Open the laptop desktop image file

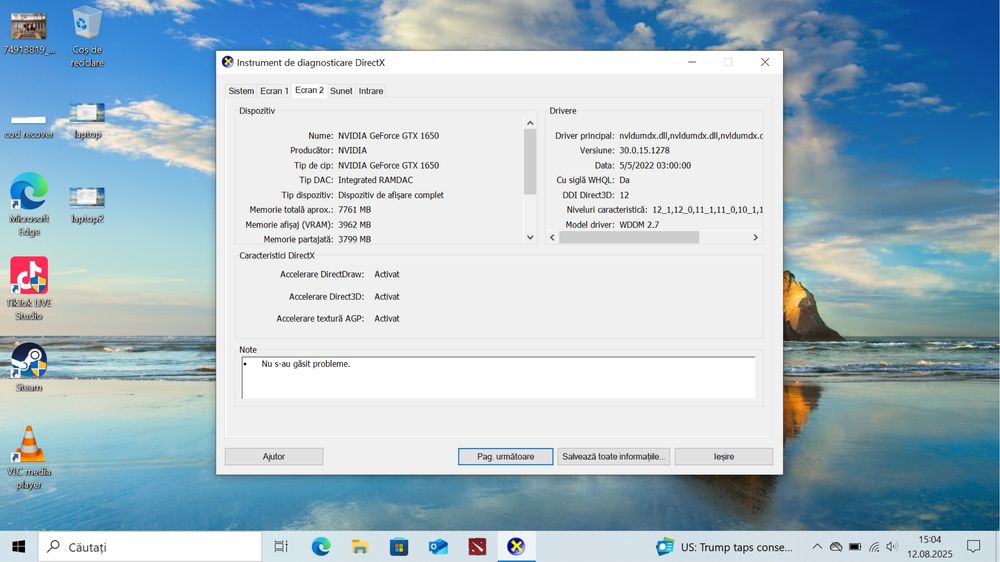coord(87,120)
